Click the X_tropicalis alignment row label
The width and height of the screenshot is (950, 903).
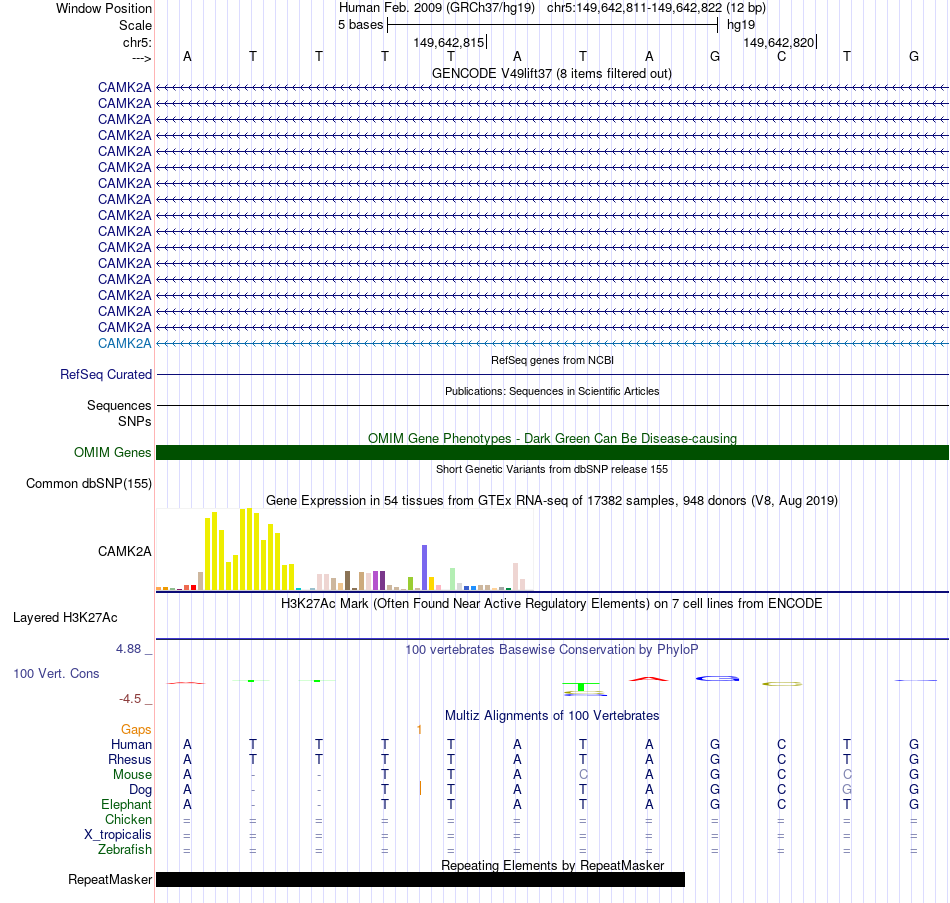point(118,835)
